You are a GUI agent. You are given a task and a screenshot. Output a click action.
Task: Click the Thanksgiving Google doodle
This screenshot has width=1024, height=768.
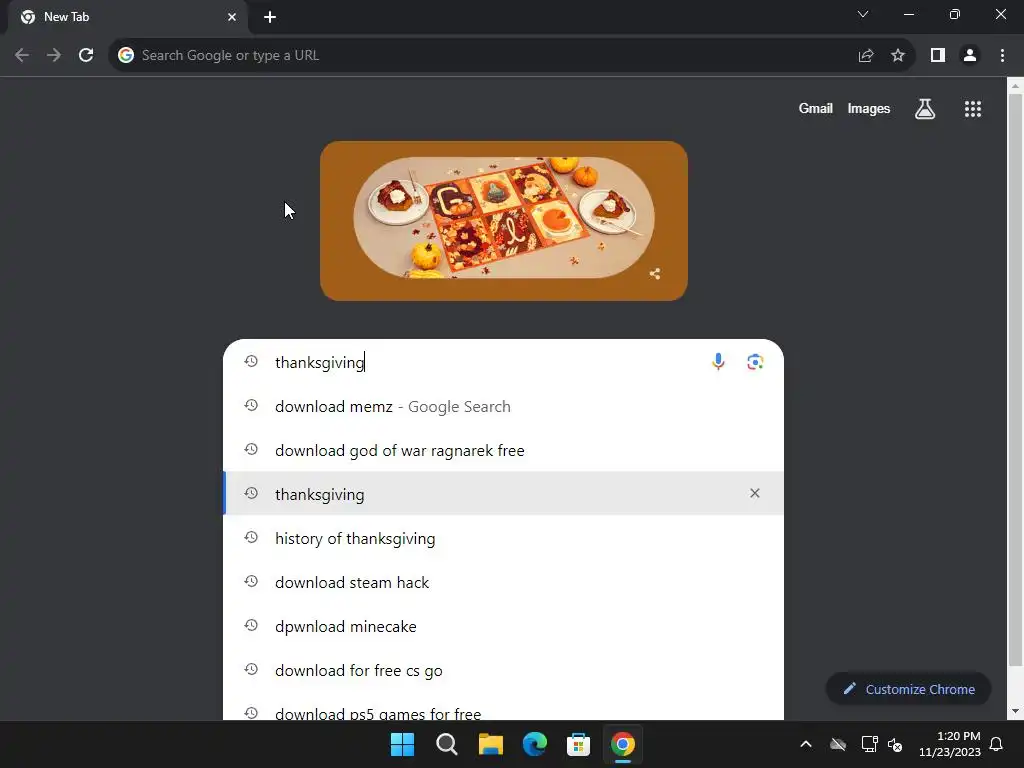click(x=504, y=221)
